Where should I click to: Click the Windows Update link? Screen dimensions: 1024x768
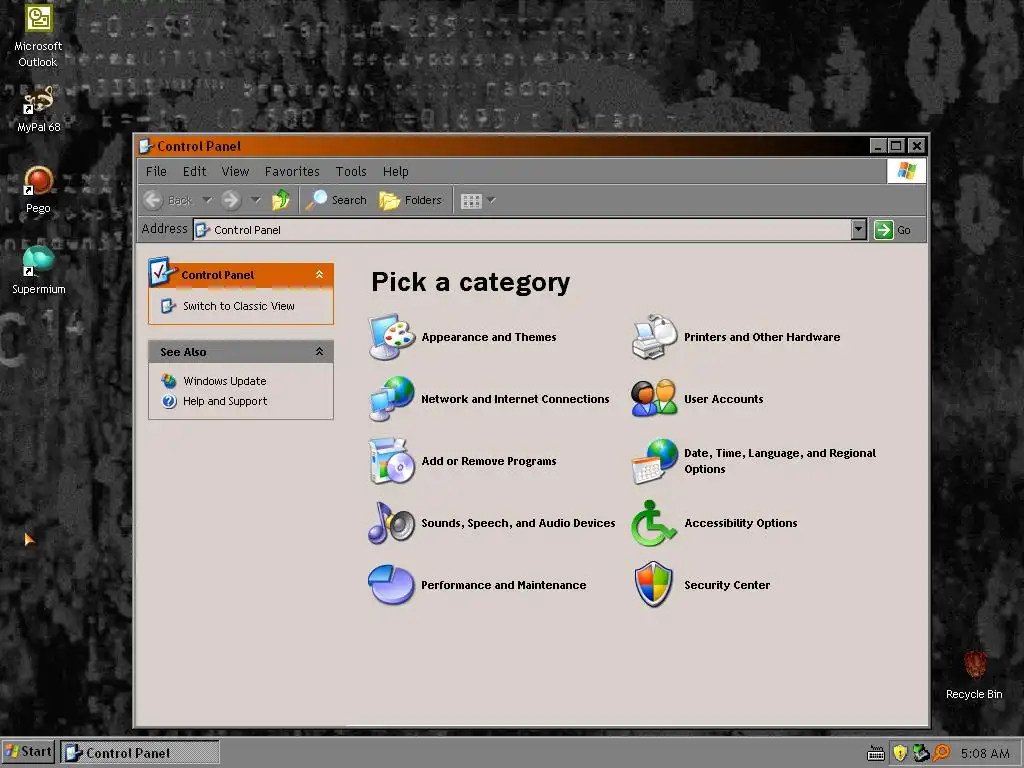(x=225, y=381)
